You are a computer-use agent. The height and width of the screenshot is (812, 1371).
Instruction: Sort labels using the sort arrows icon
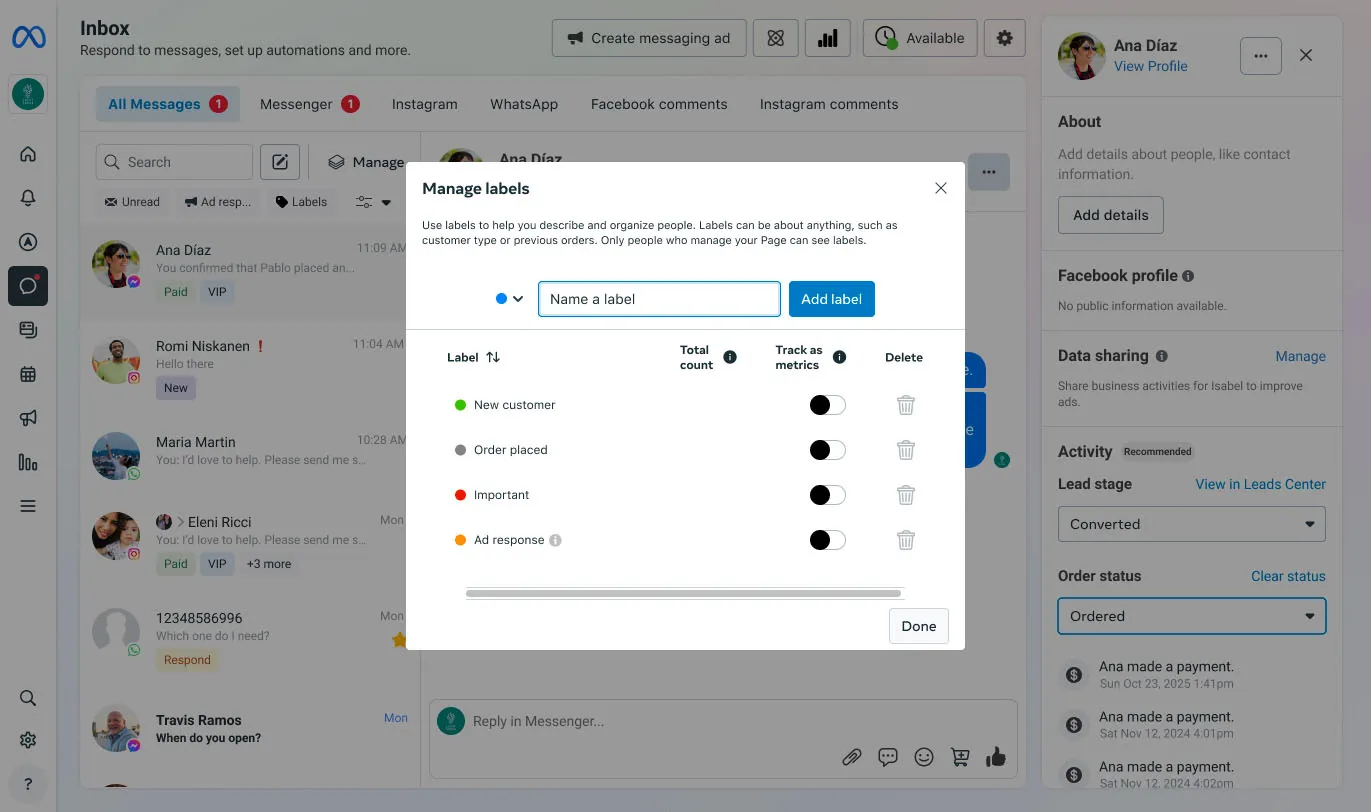[x=493, y=357]
